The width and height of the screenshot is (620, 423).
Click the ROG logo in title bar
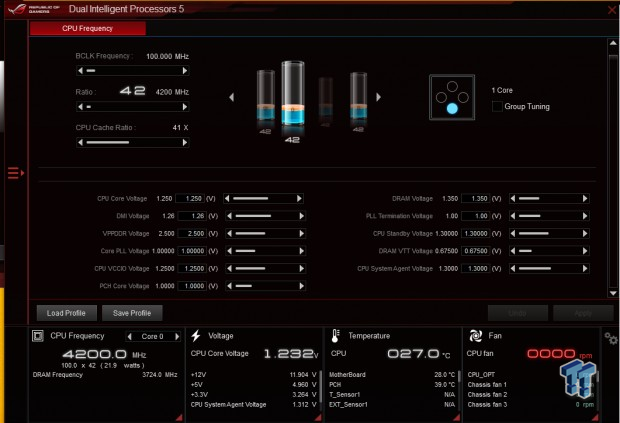click(x=17, y=9)
